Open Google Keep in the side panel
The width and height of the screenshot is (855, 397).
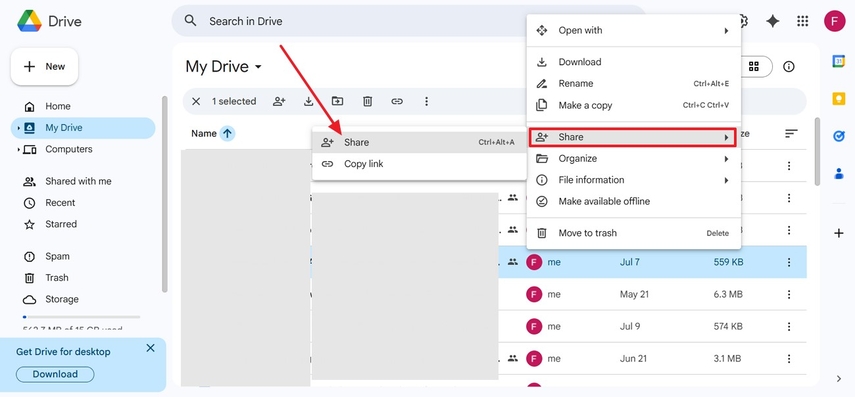839,99
